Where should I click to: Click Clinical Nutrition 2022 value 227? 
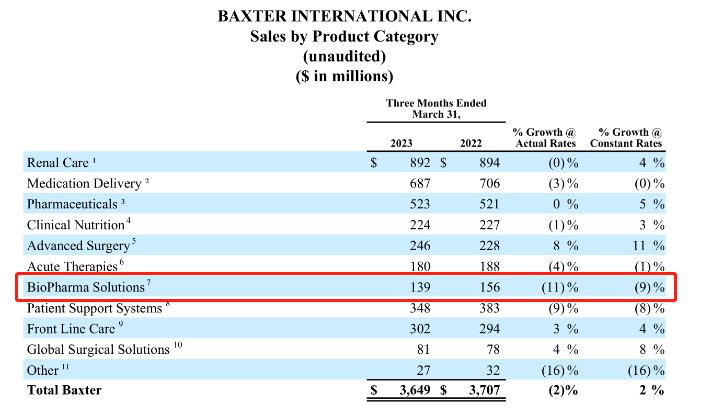pyautogui.click(x=489, y=225)
